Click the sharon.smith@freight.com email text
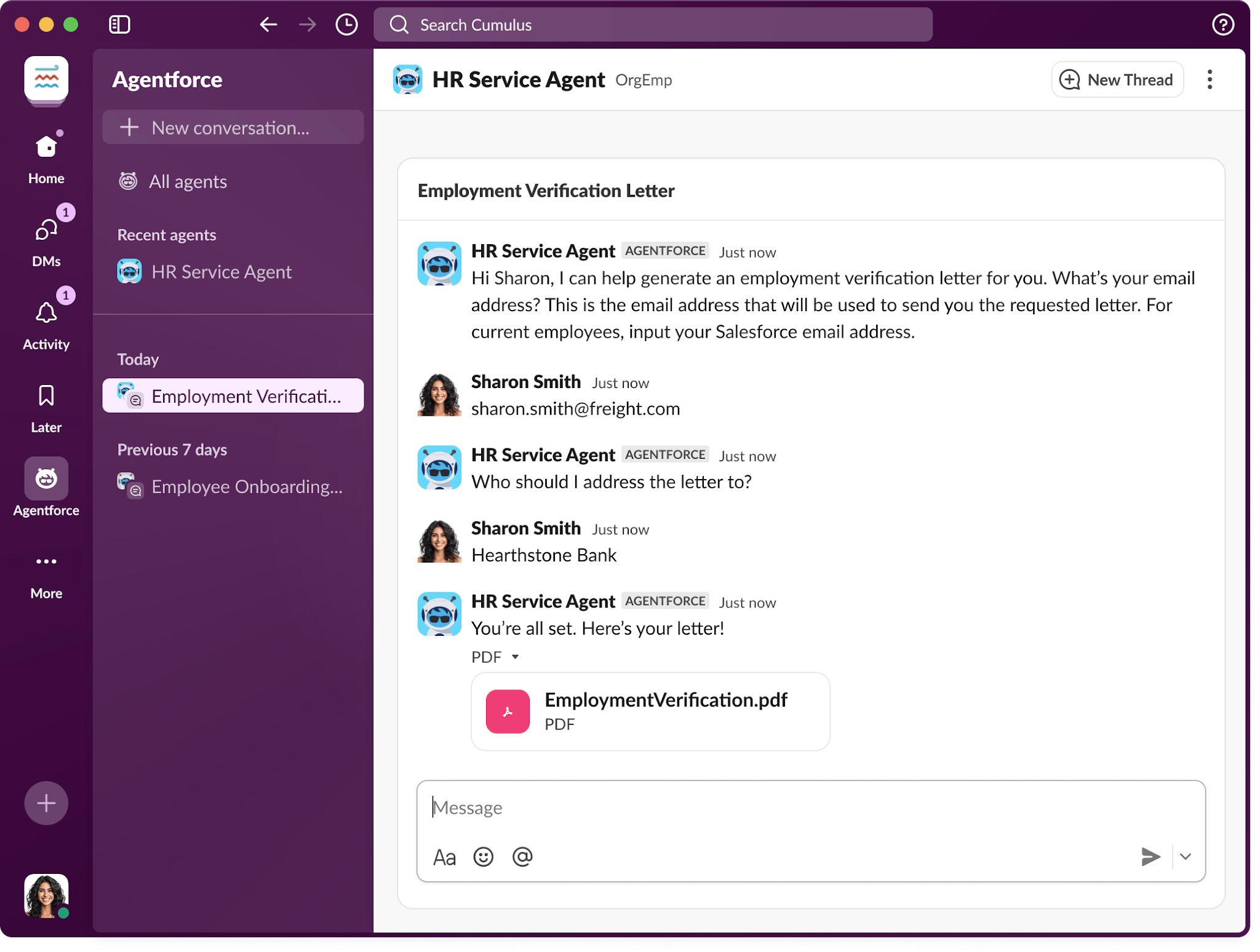Screen dimensions: 1260x952 pyautogui.click(x=576, y=408)
